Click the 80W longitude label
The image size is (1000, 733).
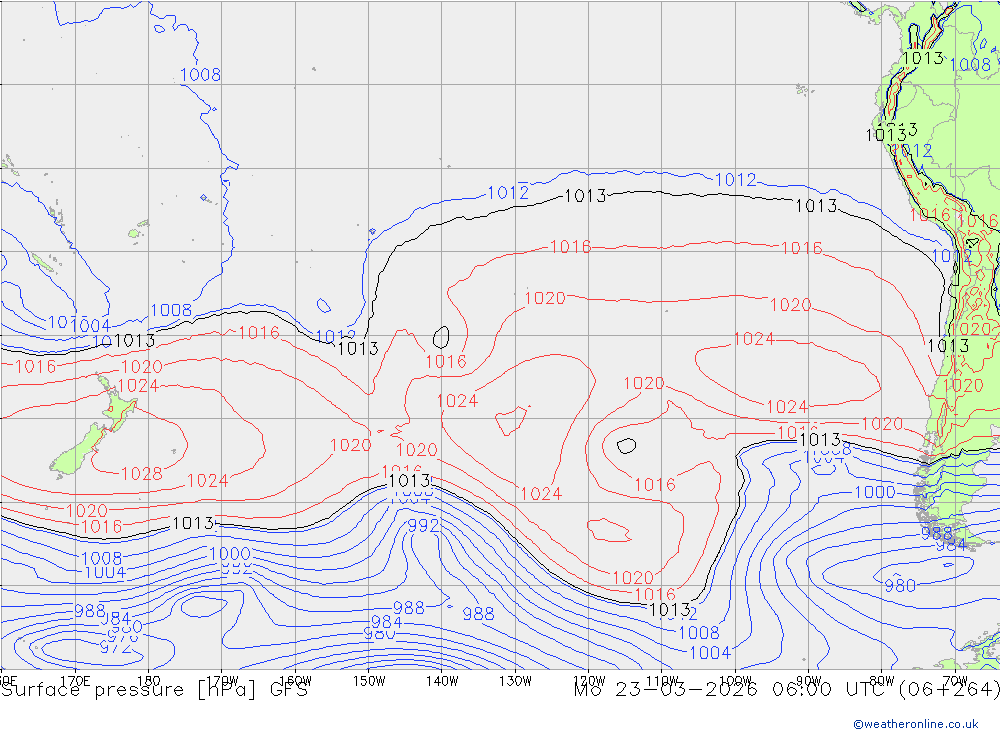click(882, 681)
